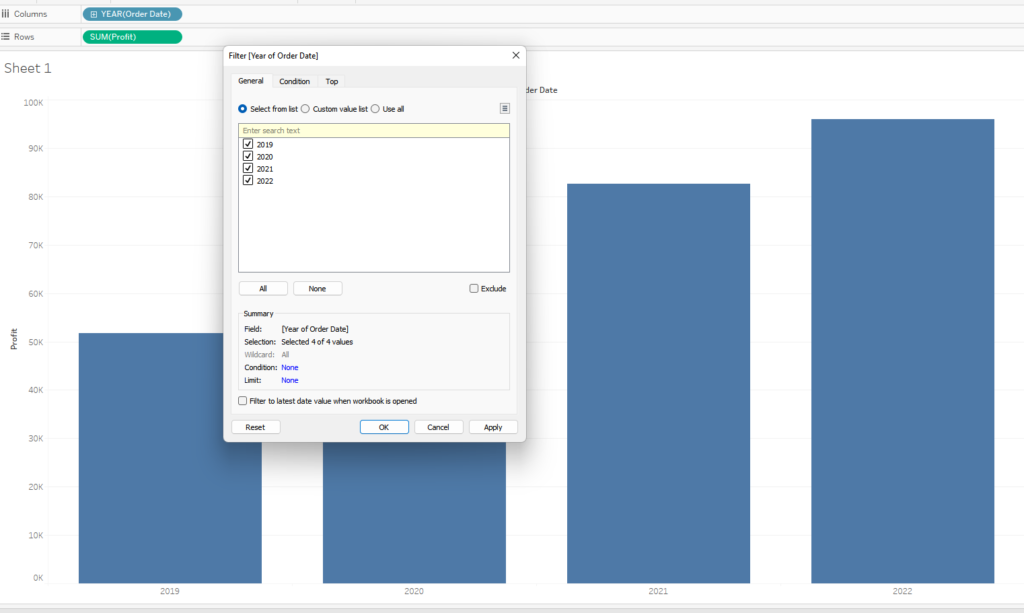Click the 100K axis tick label

click(x=33, y=103)
